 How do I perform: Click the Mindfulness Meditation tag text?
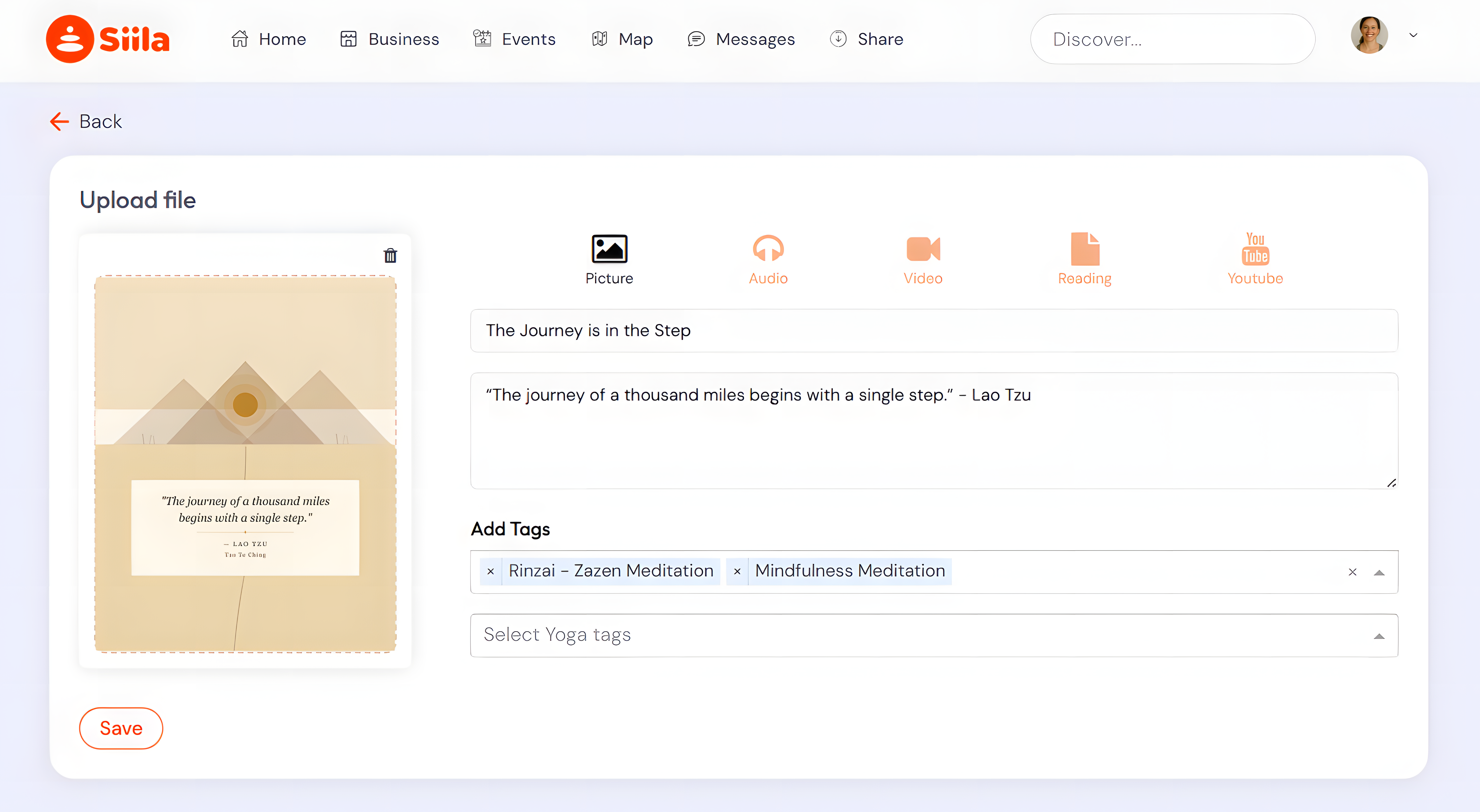point(850,571)
